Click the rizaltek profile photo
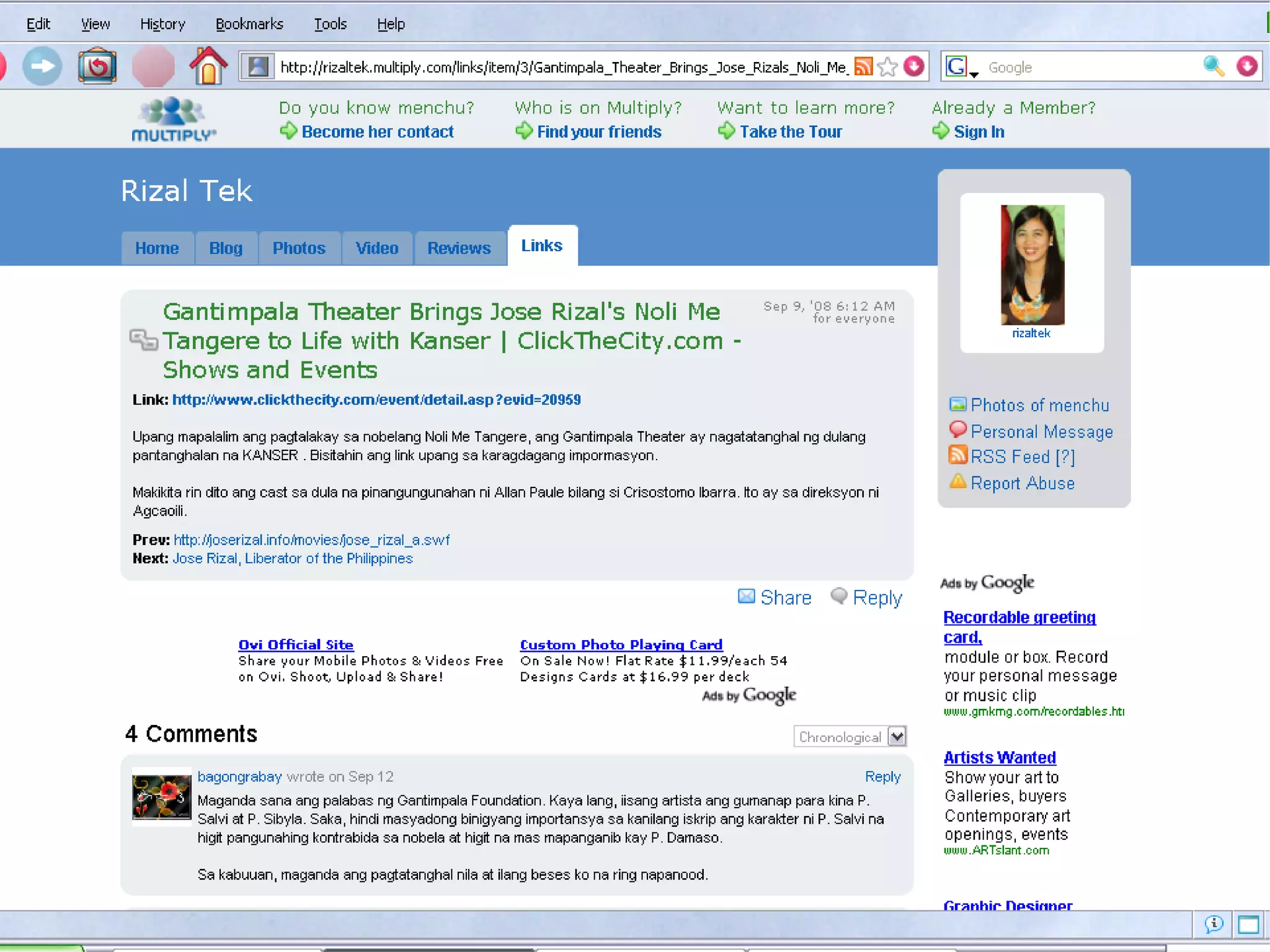The image size is (1270, 952). point(1032,265)
